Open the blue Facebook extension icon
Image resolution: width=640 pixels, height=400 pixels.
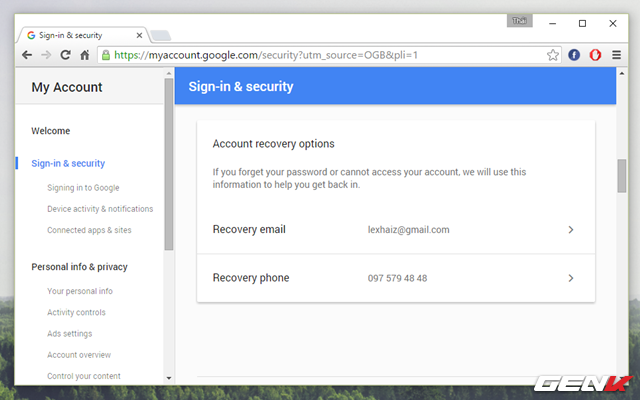point(575,55)
